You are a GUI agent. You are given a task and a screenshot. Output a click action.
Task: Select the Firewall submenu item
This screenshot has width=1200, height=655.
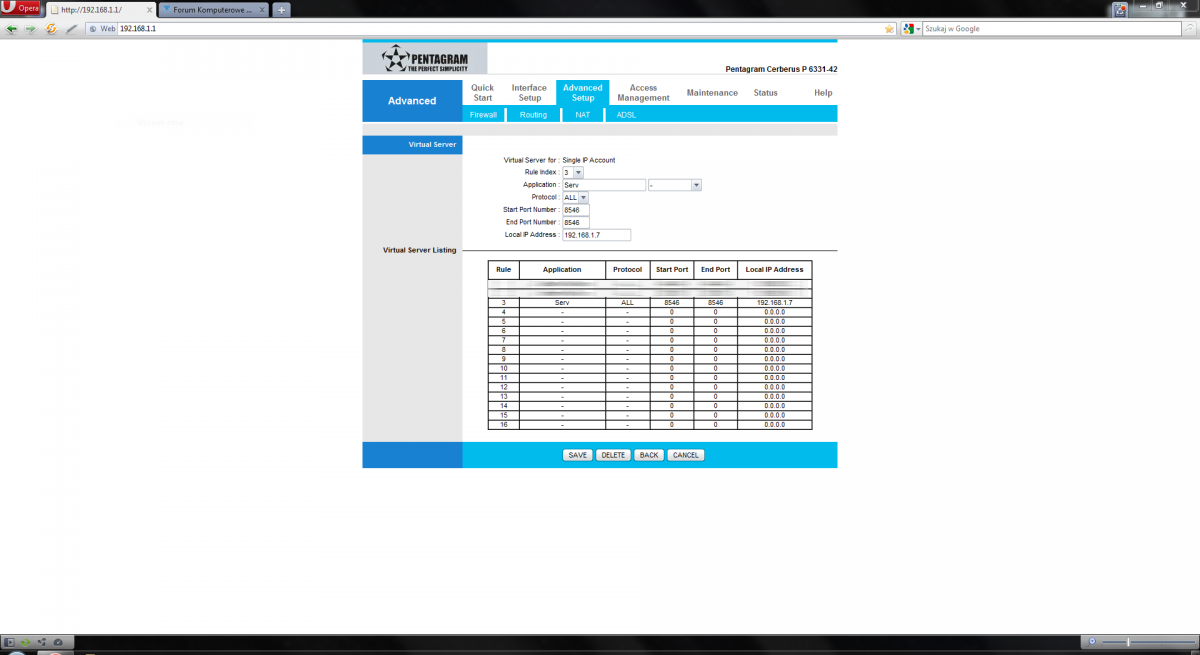483,115
